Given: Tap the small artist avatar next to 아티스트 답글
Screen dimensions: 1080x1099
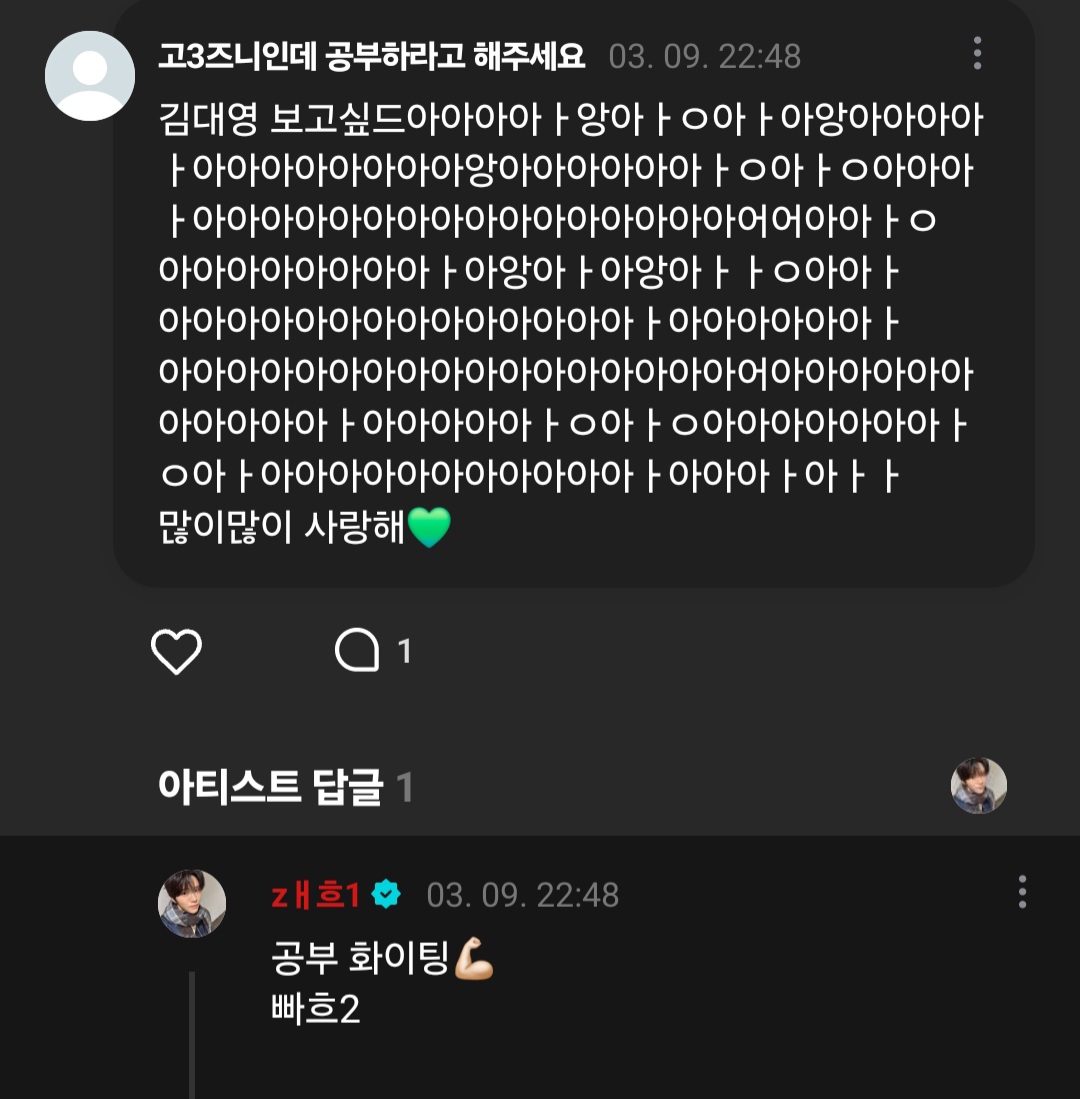Looking at the screenshot, I should tap(978, 786).
